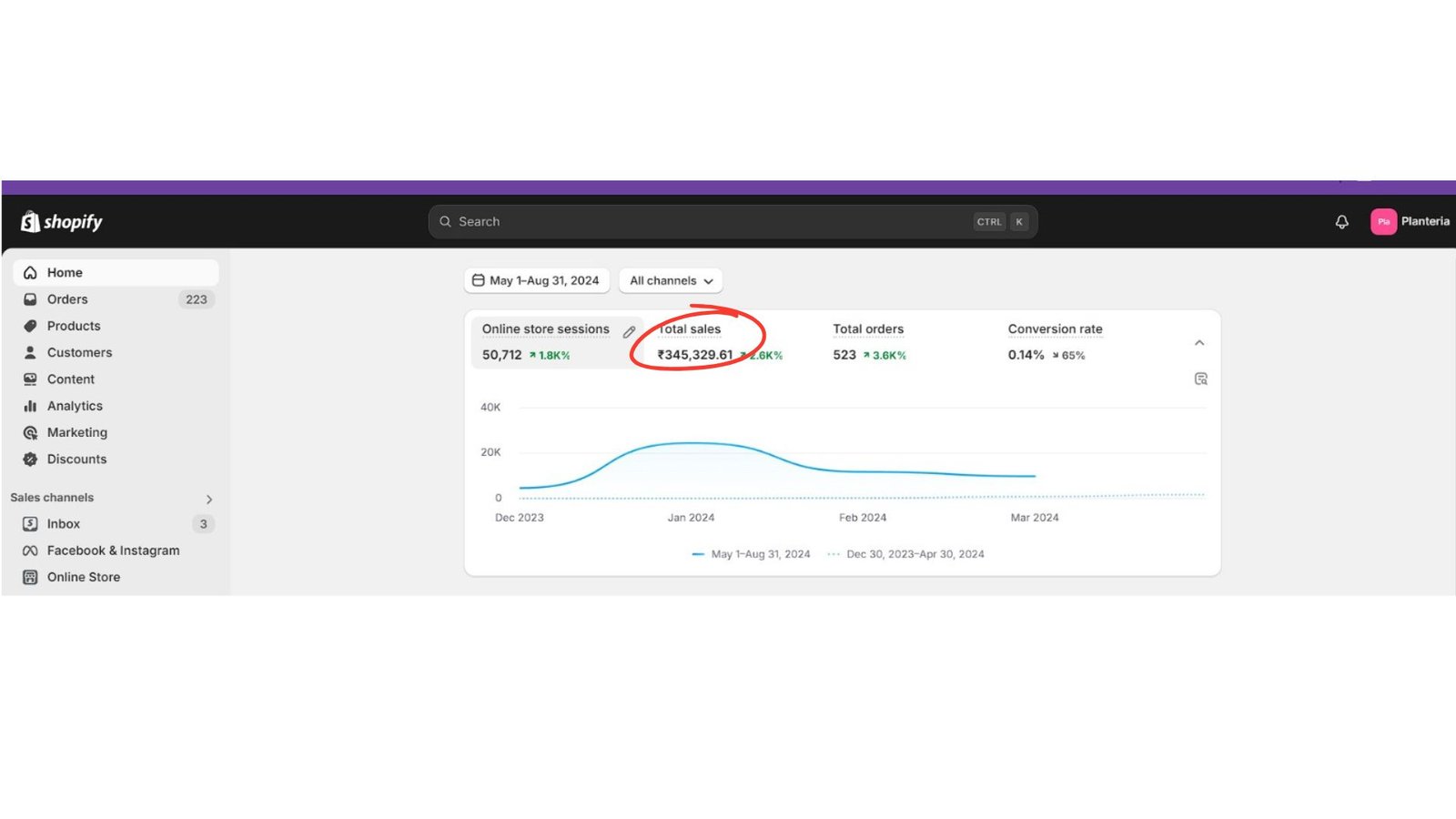Click the Analytics bar chart icon

point(30,406)
